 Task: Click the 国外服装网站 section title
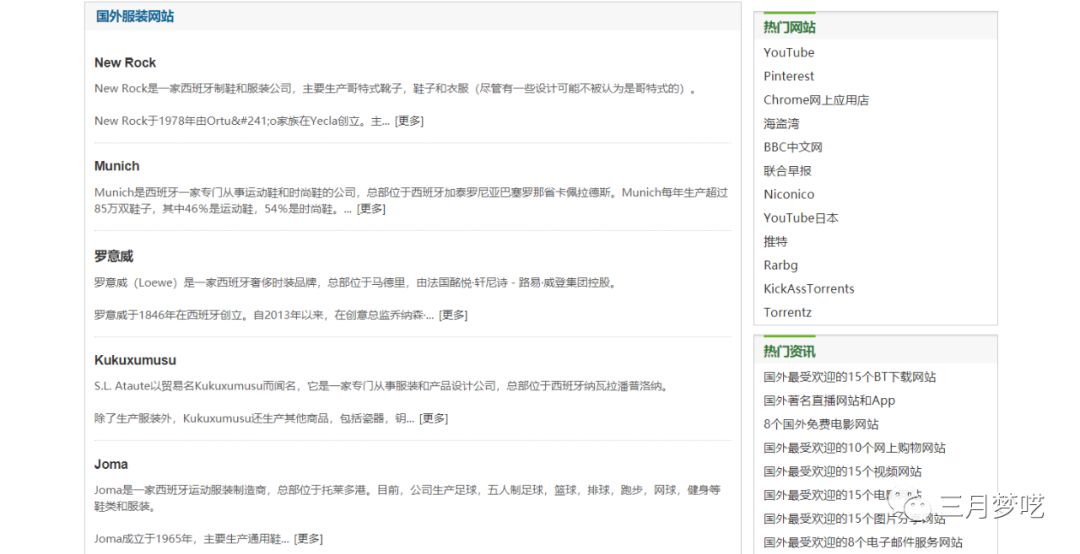click(135, 16)
